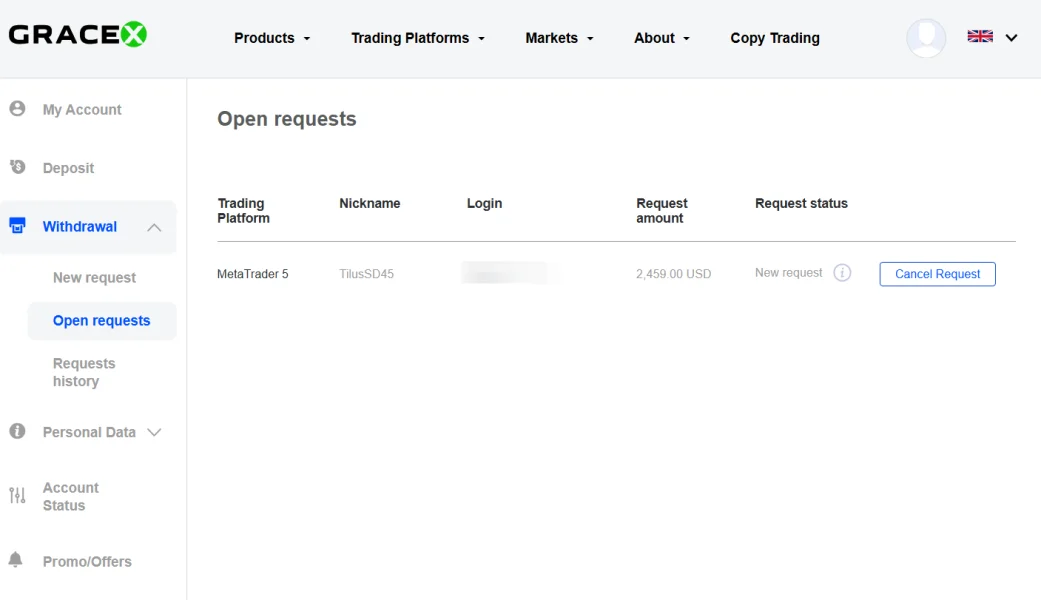
Task: Open the Products dropdown menu
Action: (272, 38)
